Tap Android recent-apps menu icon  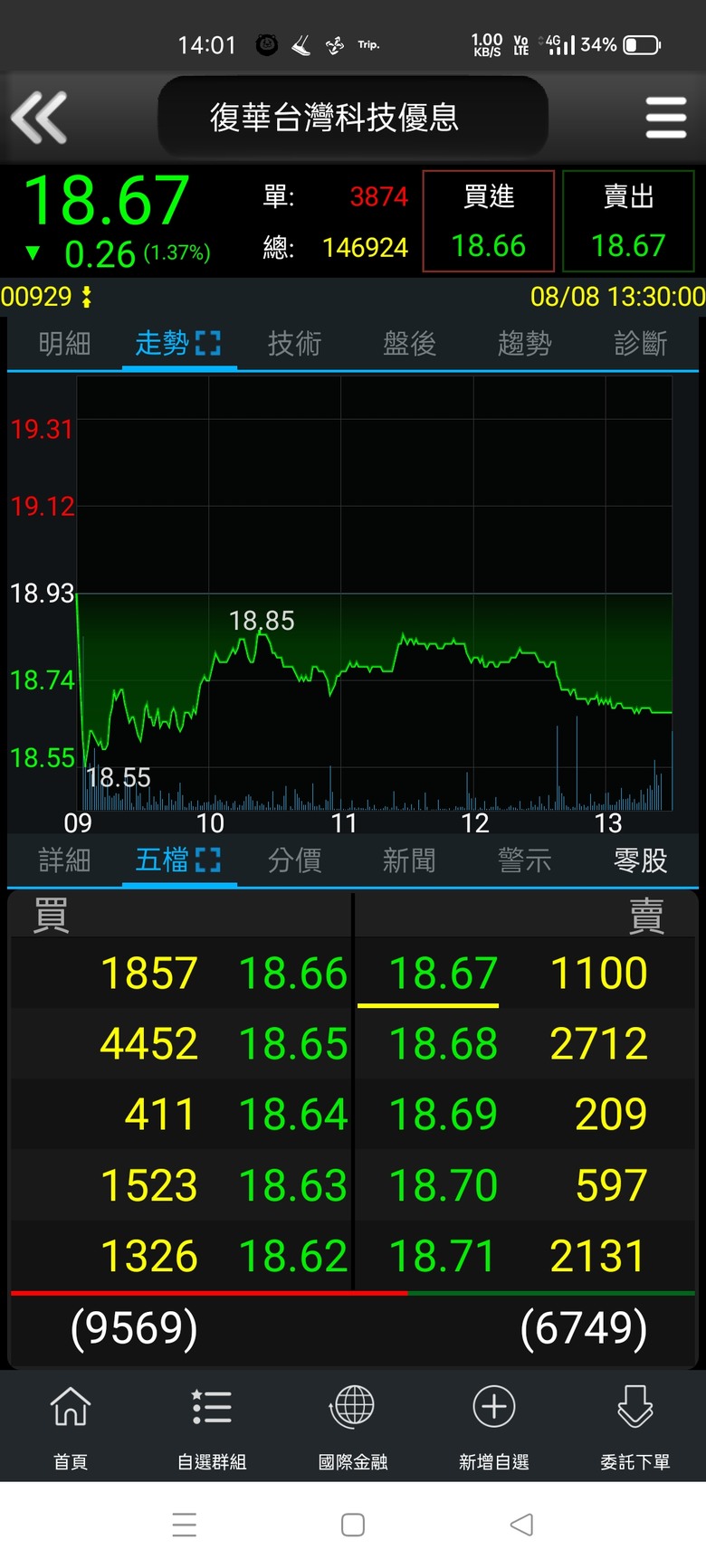point(185,1525)
